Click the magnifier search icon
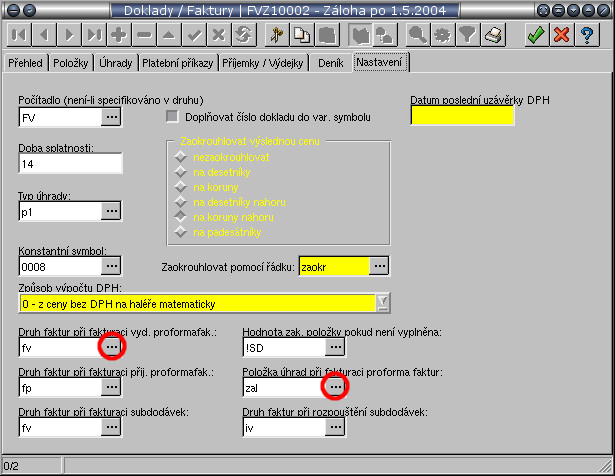The height and width of the screenshot is (476, 615). click(415, 34)
